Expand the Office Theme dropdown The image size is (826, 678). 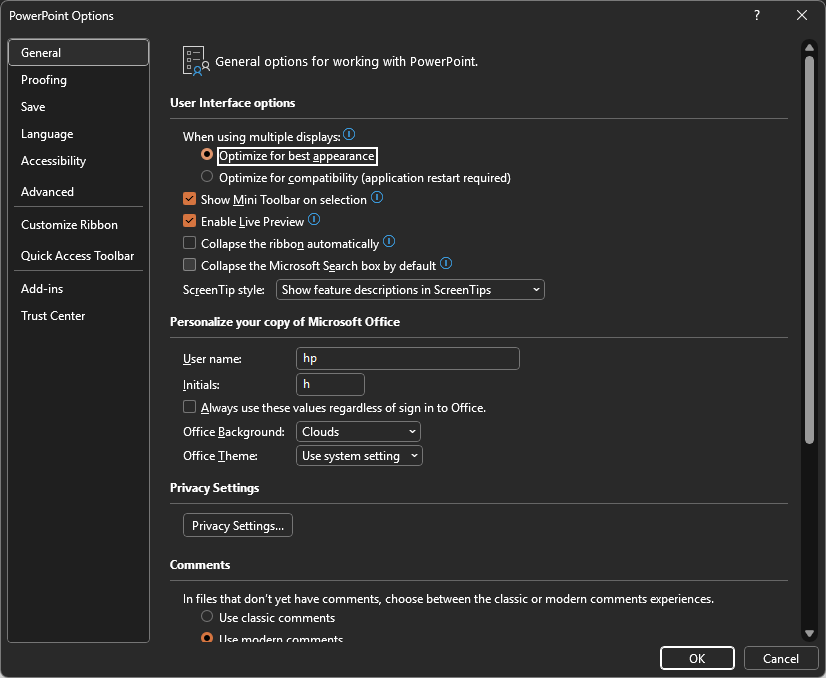coord(359,456)
